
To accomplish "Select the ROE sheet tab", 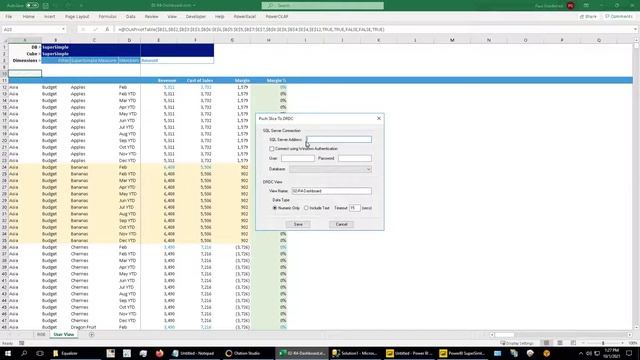I will [41, 335].
